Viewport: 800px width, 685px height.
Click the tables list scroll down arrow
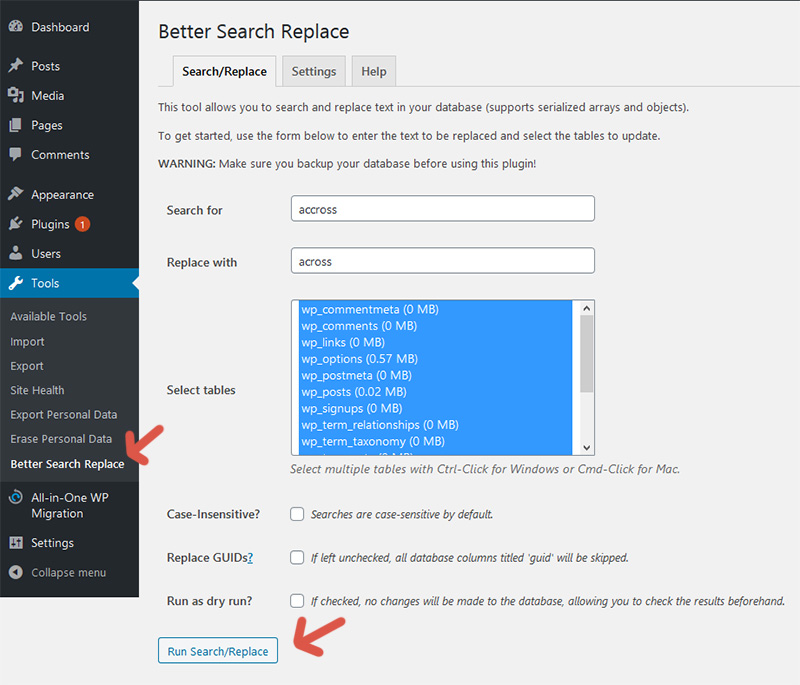[x=587, y=447]
